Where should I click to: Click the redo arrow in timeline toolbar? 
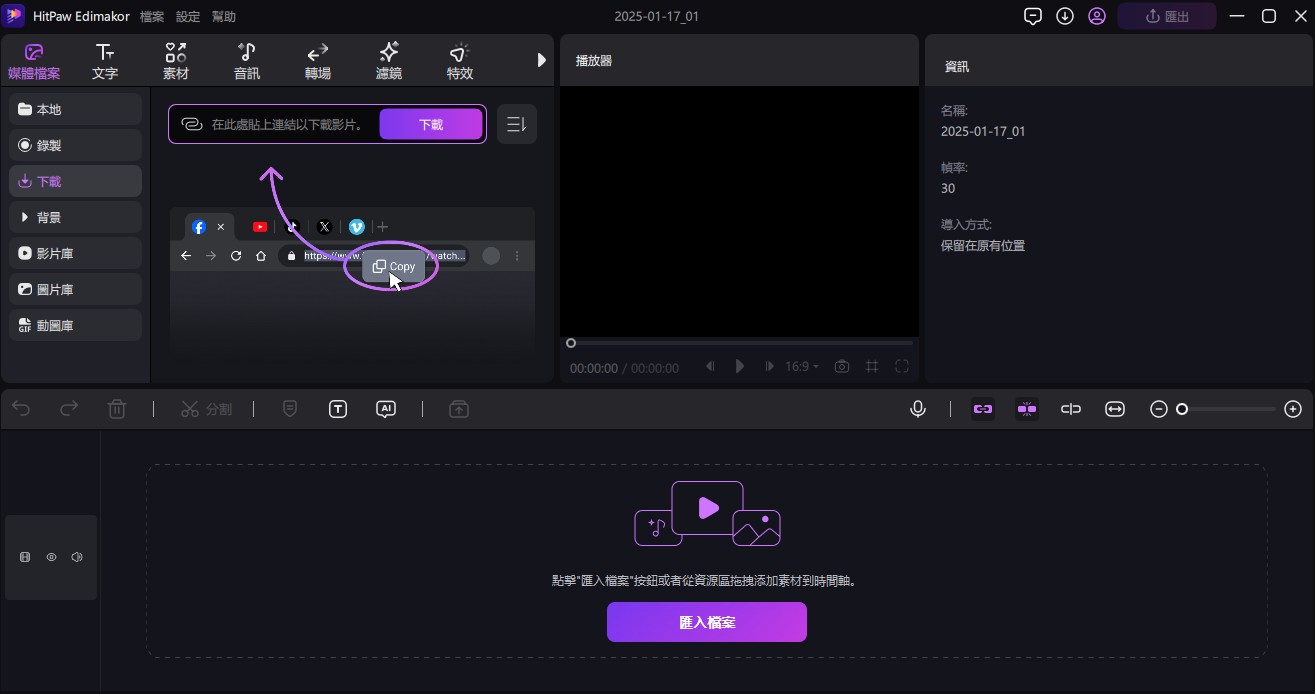pos(69,409)
